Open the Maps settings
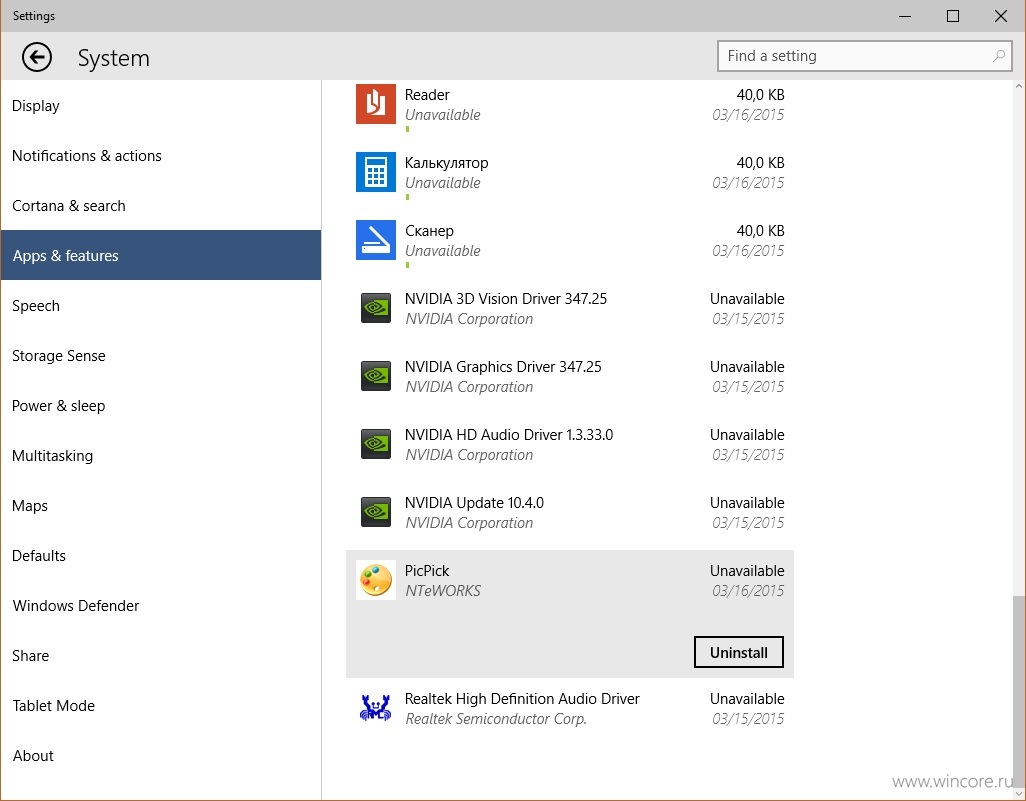The height and width of the screenshot is (801, 1026). pos(161,506)
